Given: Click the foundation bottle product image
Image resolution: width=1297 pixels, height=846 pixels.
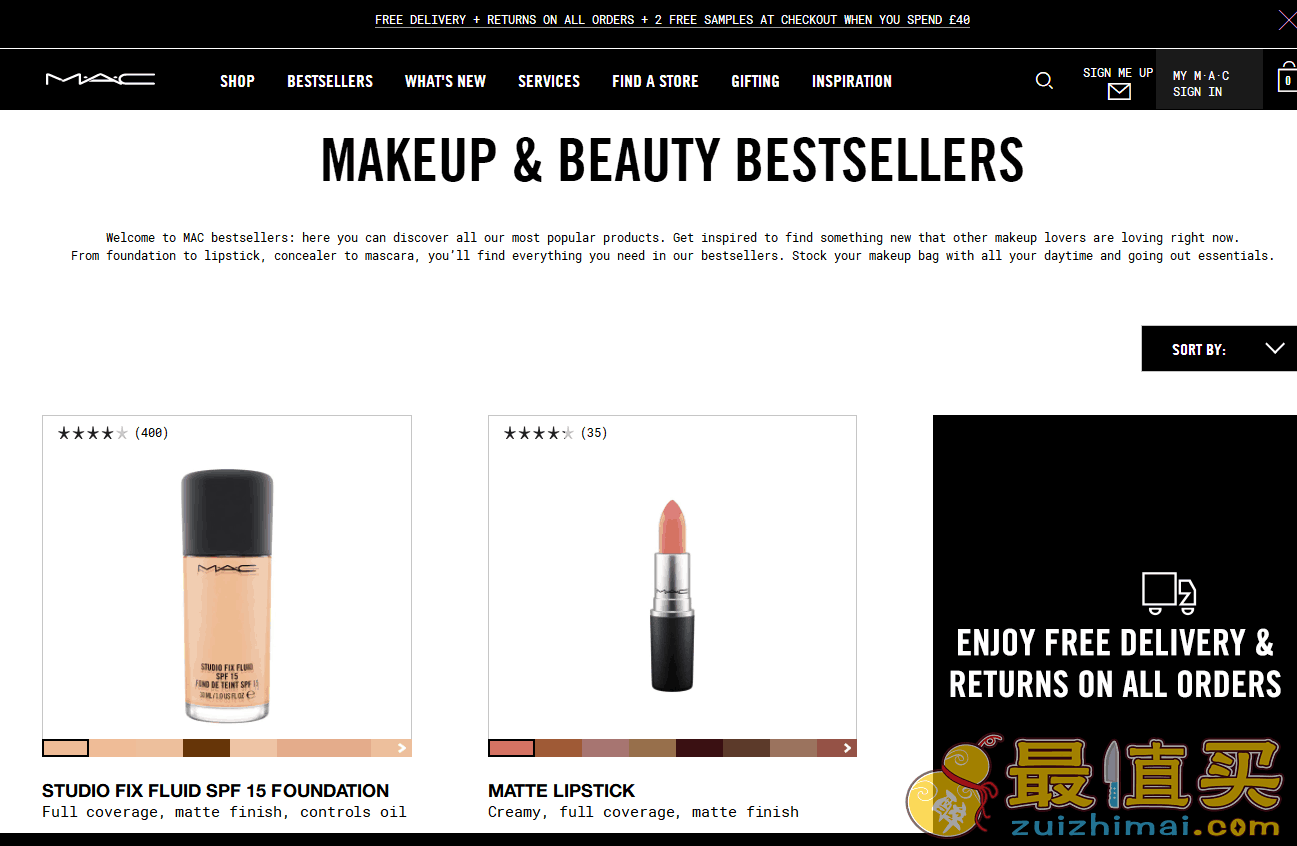Looking at the screenshot, I should (227, 596).
